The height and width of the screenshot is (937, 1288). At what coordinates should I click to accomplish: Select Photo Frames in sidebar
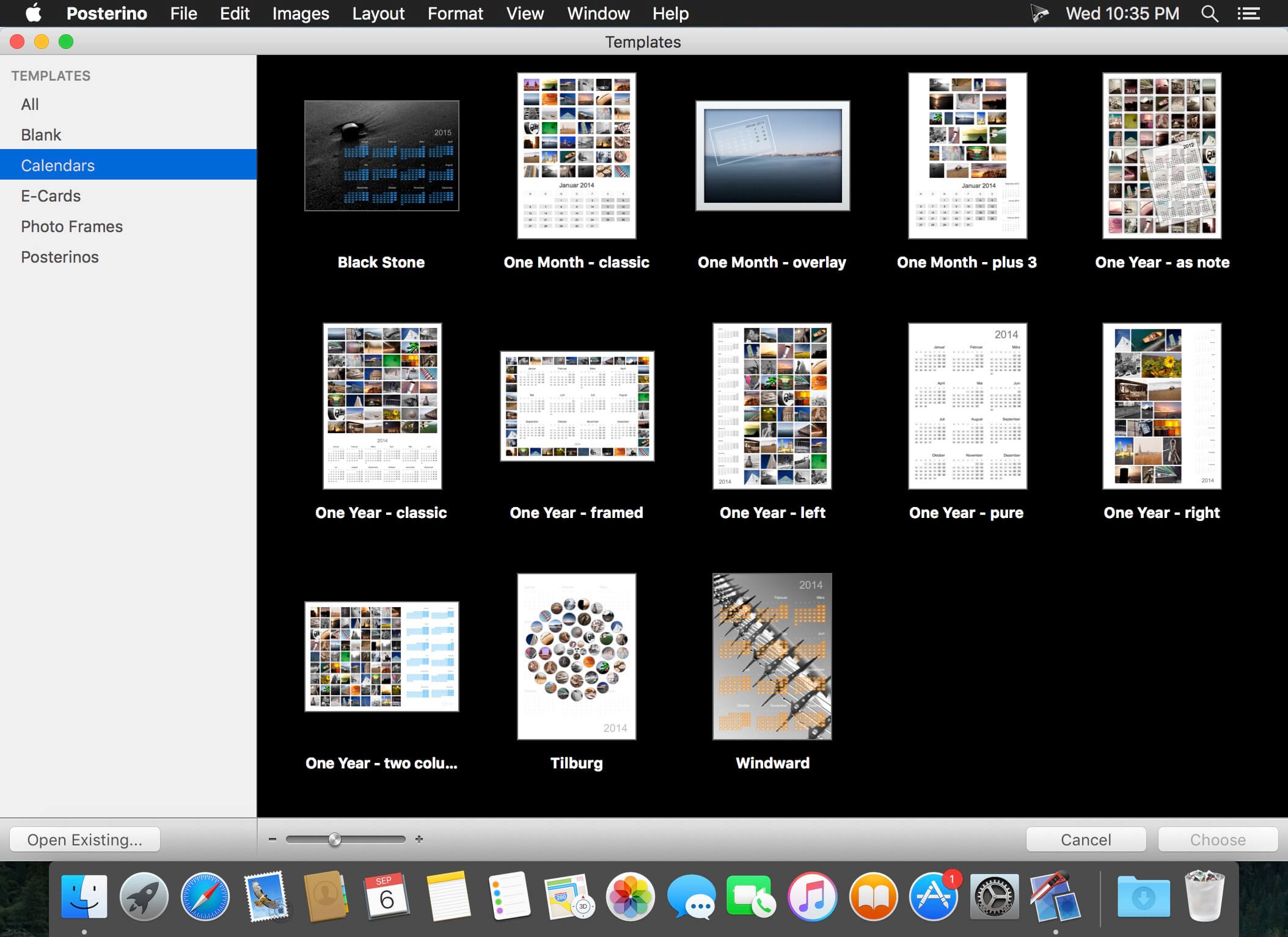tap(71, 226)
